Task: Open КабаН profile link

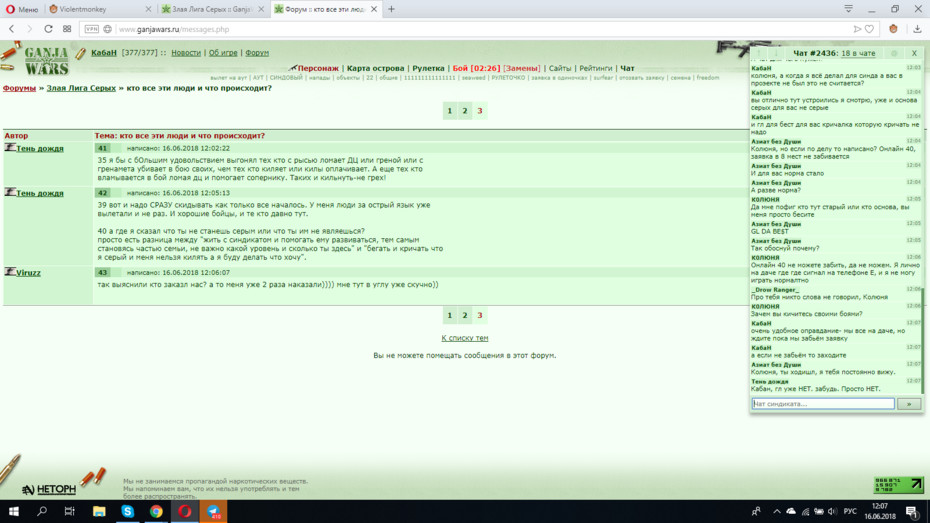Action: 104,53
